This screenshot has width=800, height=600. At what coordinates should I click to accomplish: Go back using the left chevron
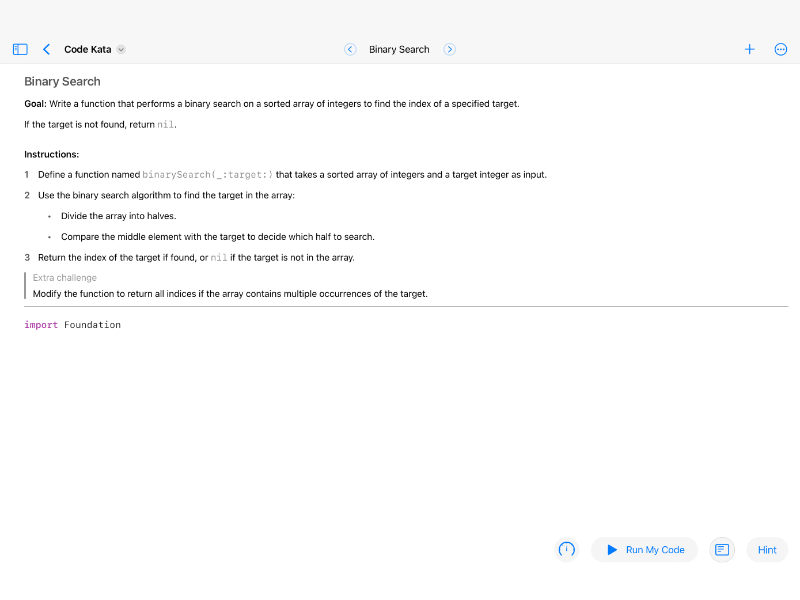(46, 49)
